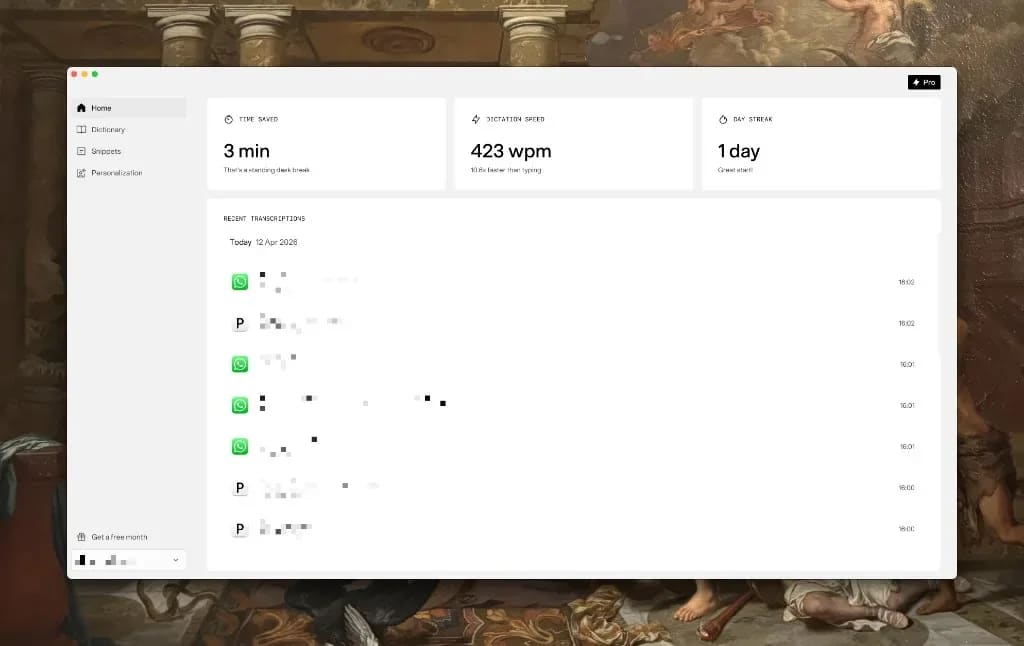
Task: Click the "10.6x faster than typing" caption
Action: tap(505, 170)
